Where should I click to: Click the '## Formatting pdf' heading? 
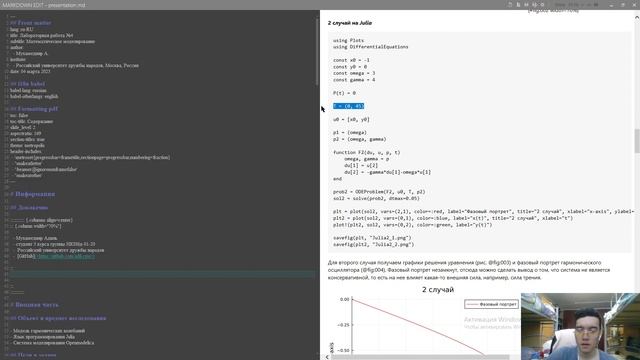click(34, 109)
